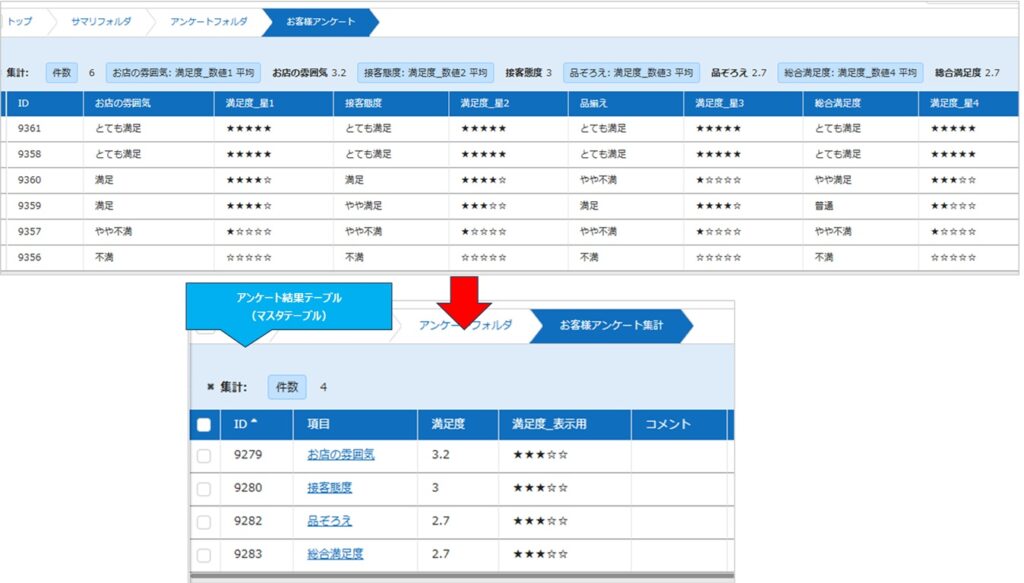The height and width of the screenshot is (583, 1024).
Task: Click the empty star rating in row 9356
Action: [248, 257]
